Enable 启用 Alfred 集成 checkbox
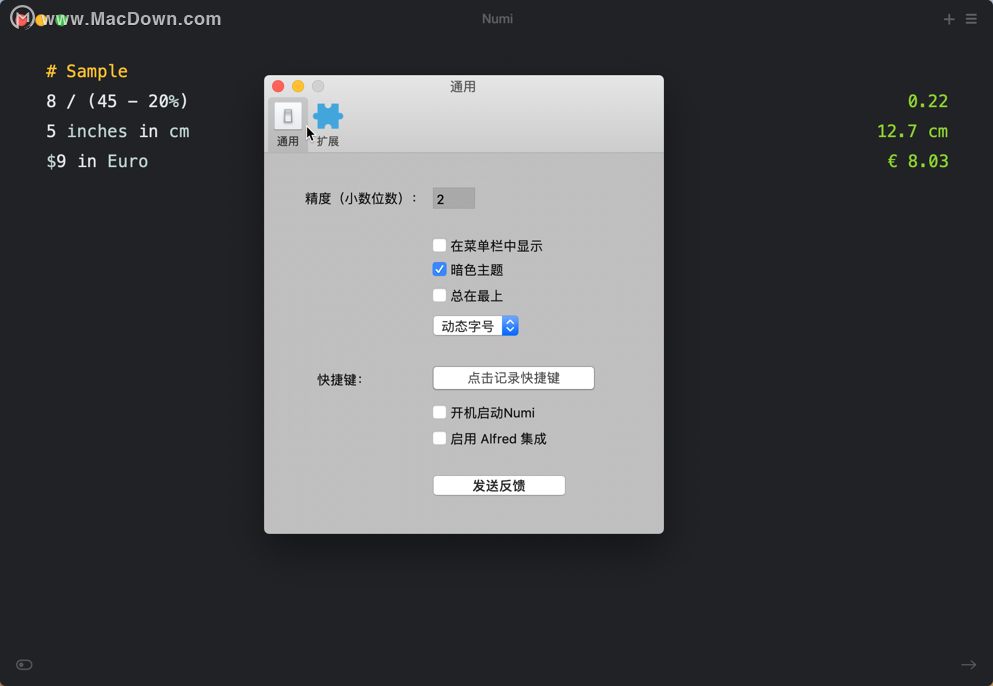The image size is (993, 686). click(439, 438)
